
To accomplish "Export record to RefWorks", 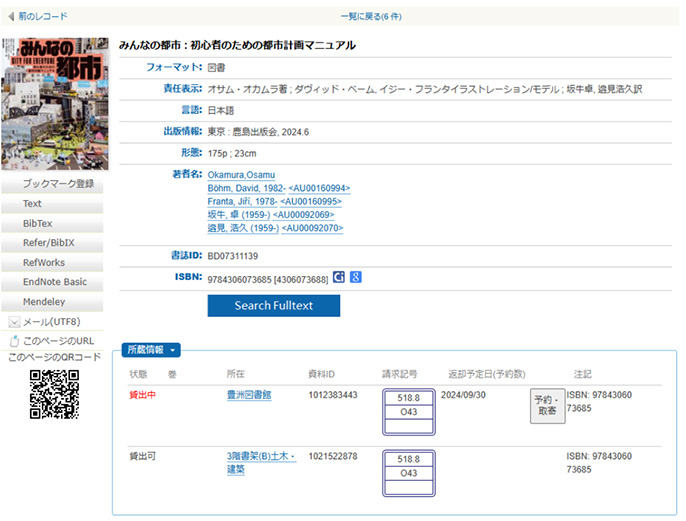I will tap(52, 262).
